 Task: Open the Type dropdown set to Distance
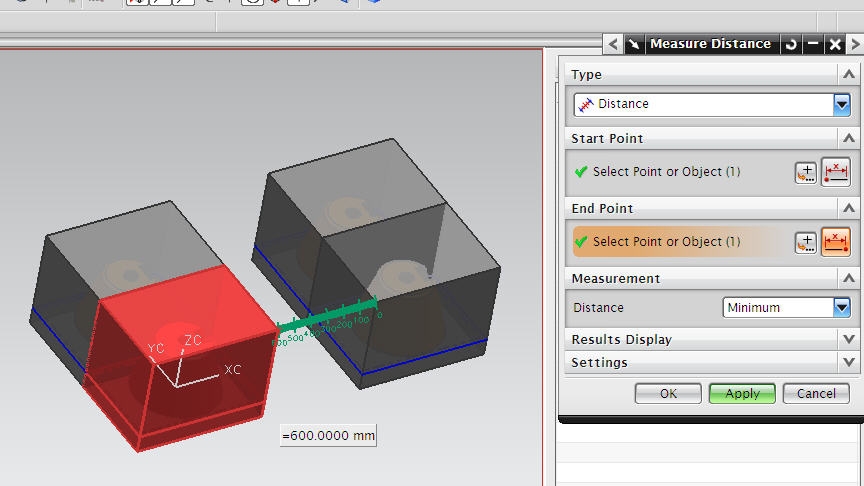click(x=712, y=104)
